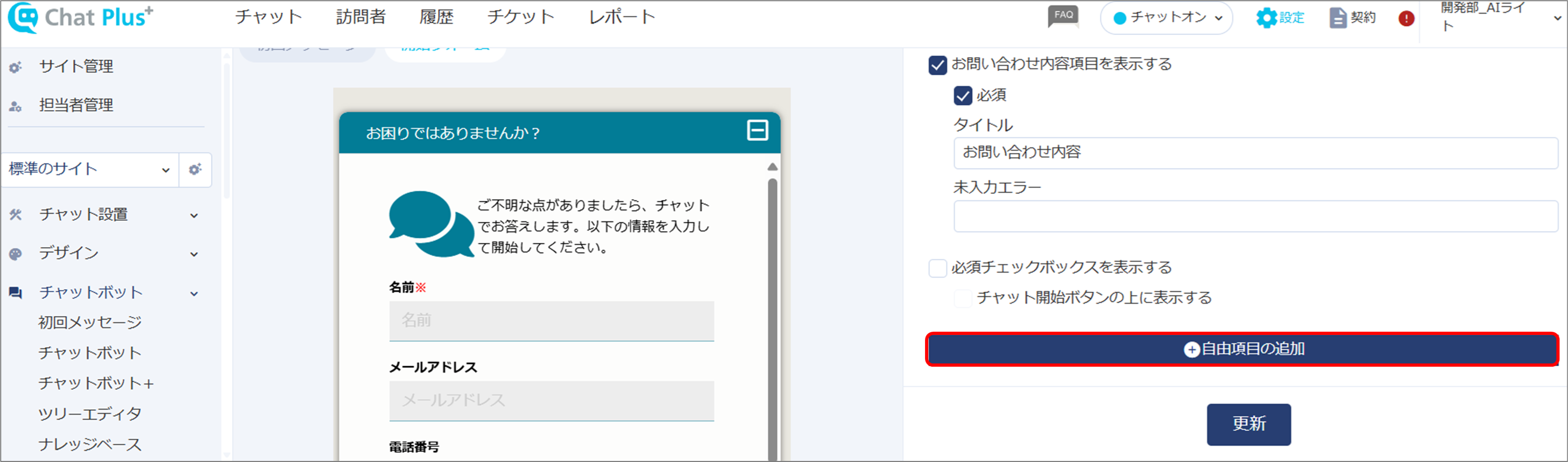Click the メールアドレス field in the preview
The image size is (1568, 462).
[552, 401]
